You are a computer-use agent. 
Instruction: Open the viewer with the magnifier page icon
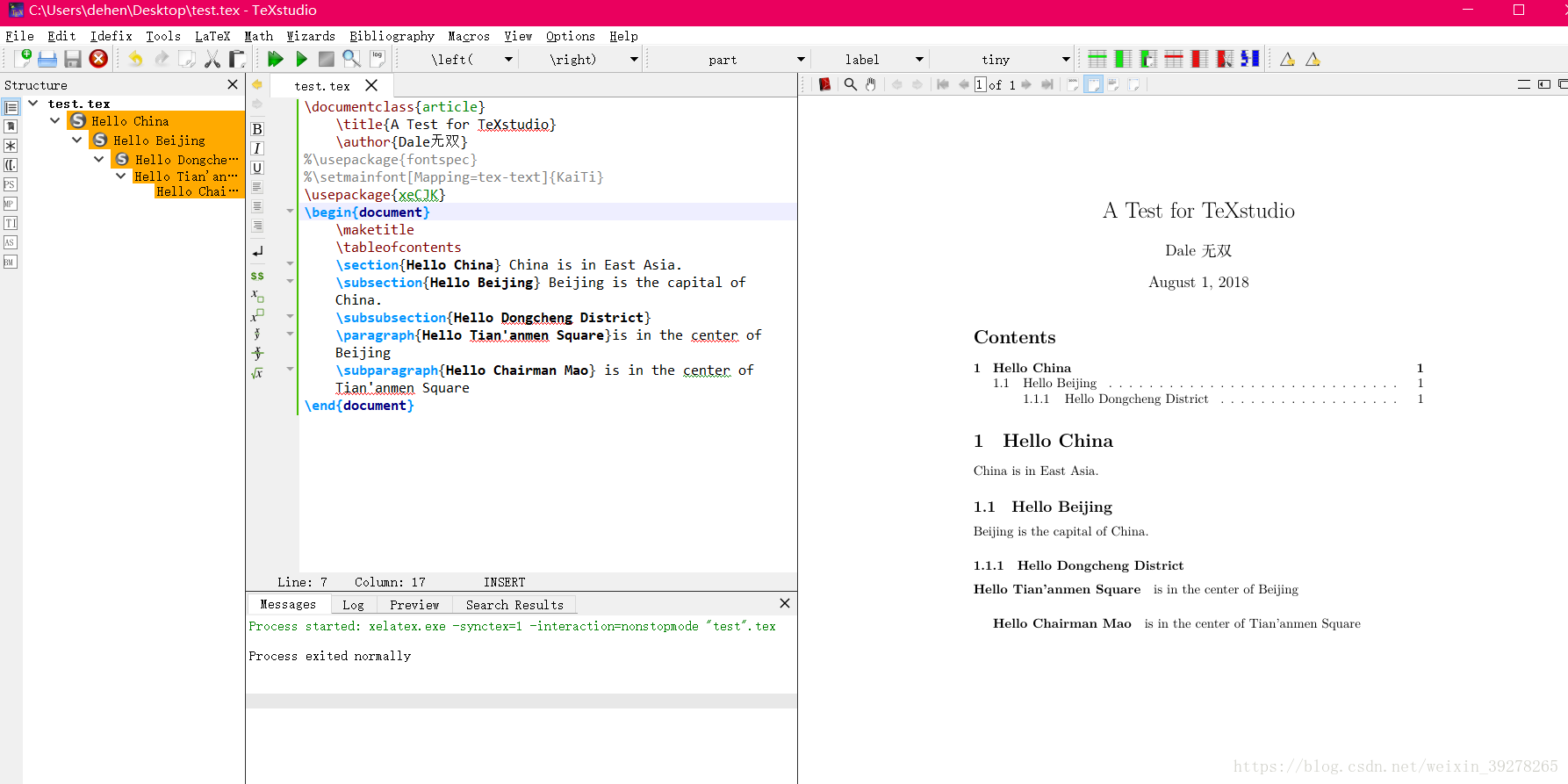pos(351,59)
